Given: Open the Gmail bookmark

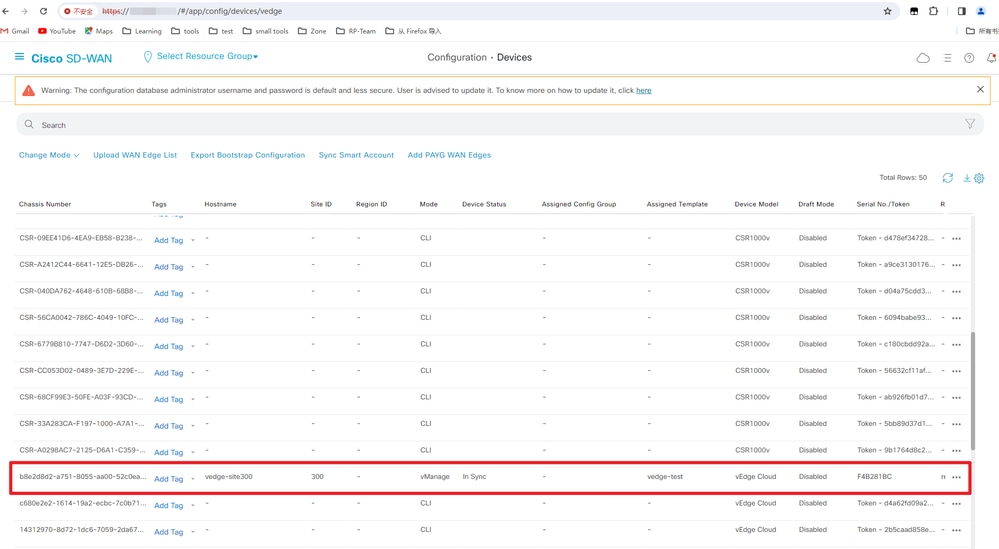Looking at the screenshot, I should pyautogui.click(x=15, y=31).
